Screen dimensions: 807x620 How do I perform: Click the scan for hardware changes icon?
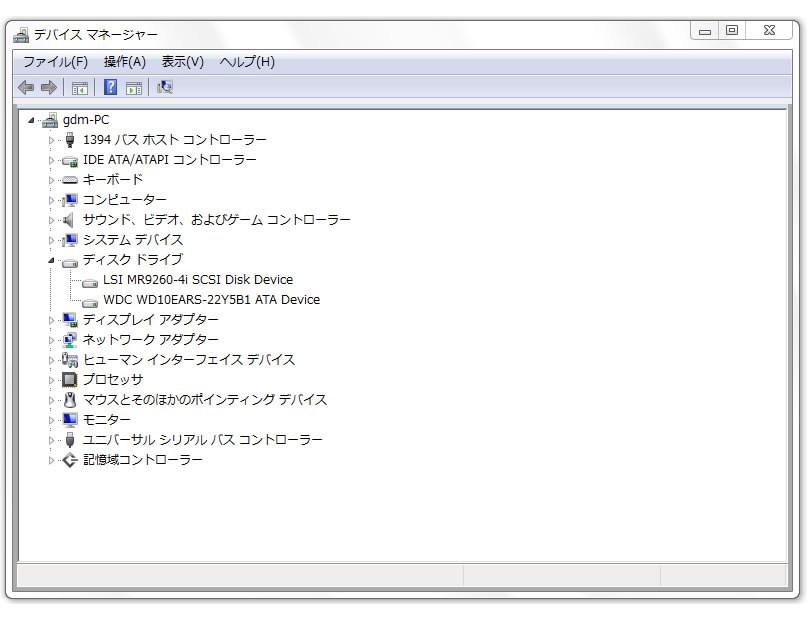coord(165,88)
